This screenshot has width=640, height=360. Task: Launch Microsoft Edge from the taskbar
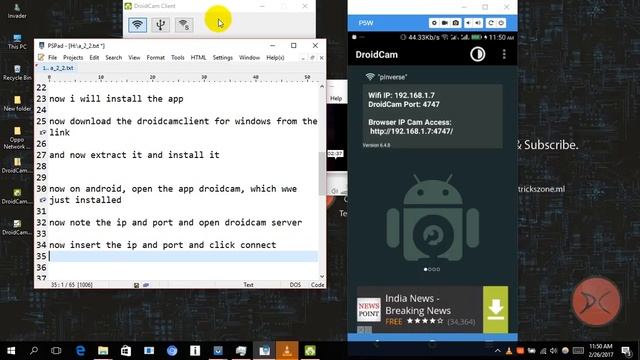[80, 351]
